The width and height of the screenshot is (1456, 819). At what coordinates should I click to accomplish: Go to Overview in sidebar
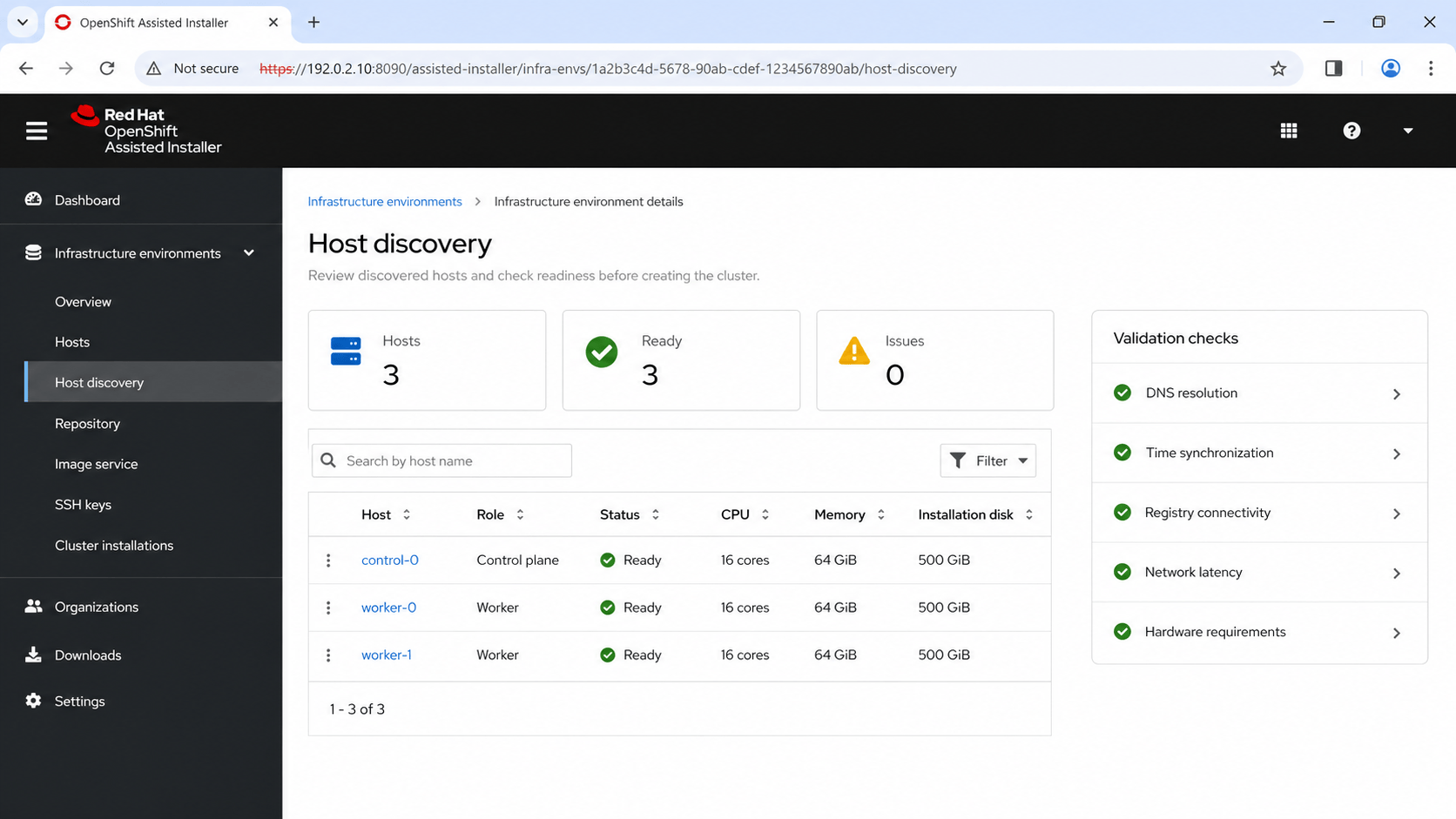tap(83, 302)
